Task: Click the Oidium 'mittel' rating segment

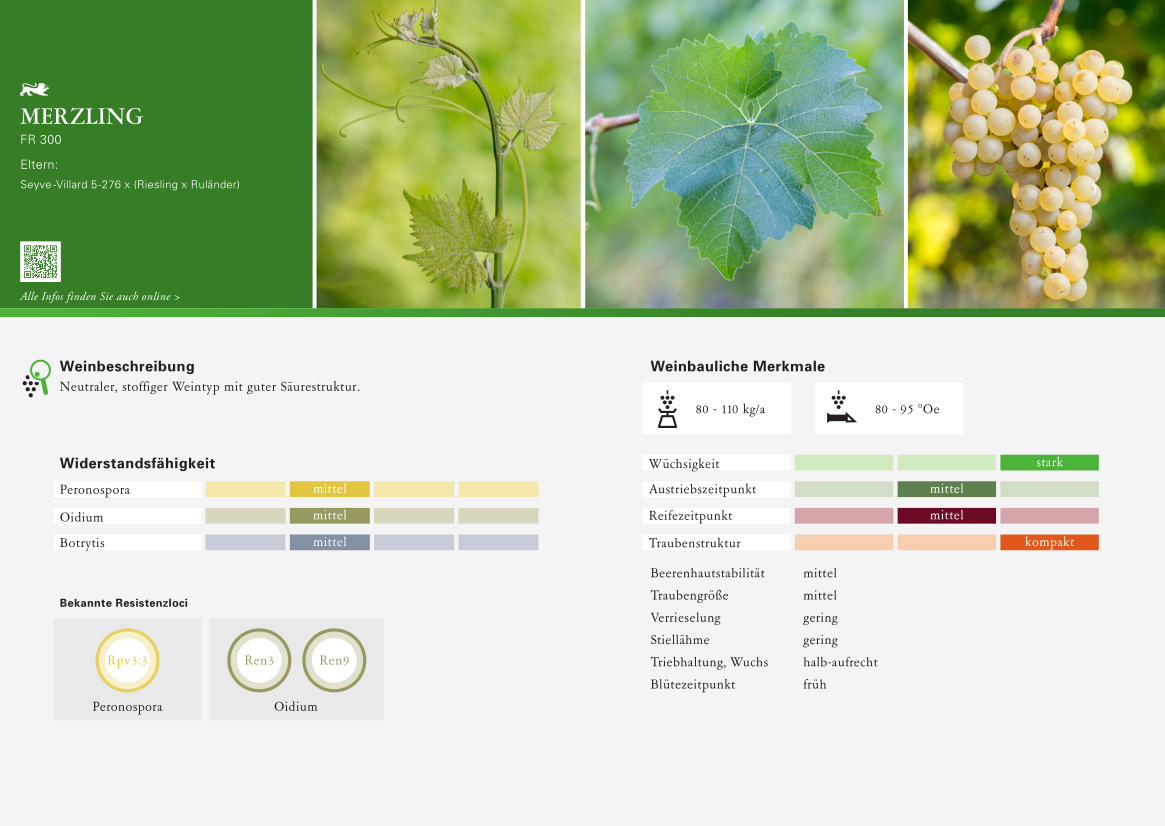Action: (x=330, y=516)
